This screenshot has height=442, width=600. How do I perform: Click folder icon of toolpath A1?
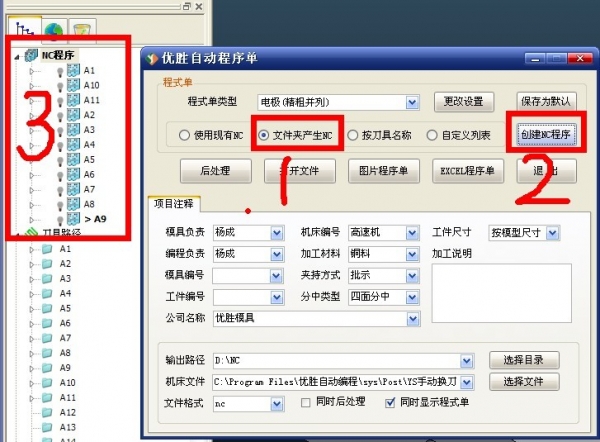point(47,249)
